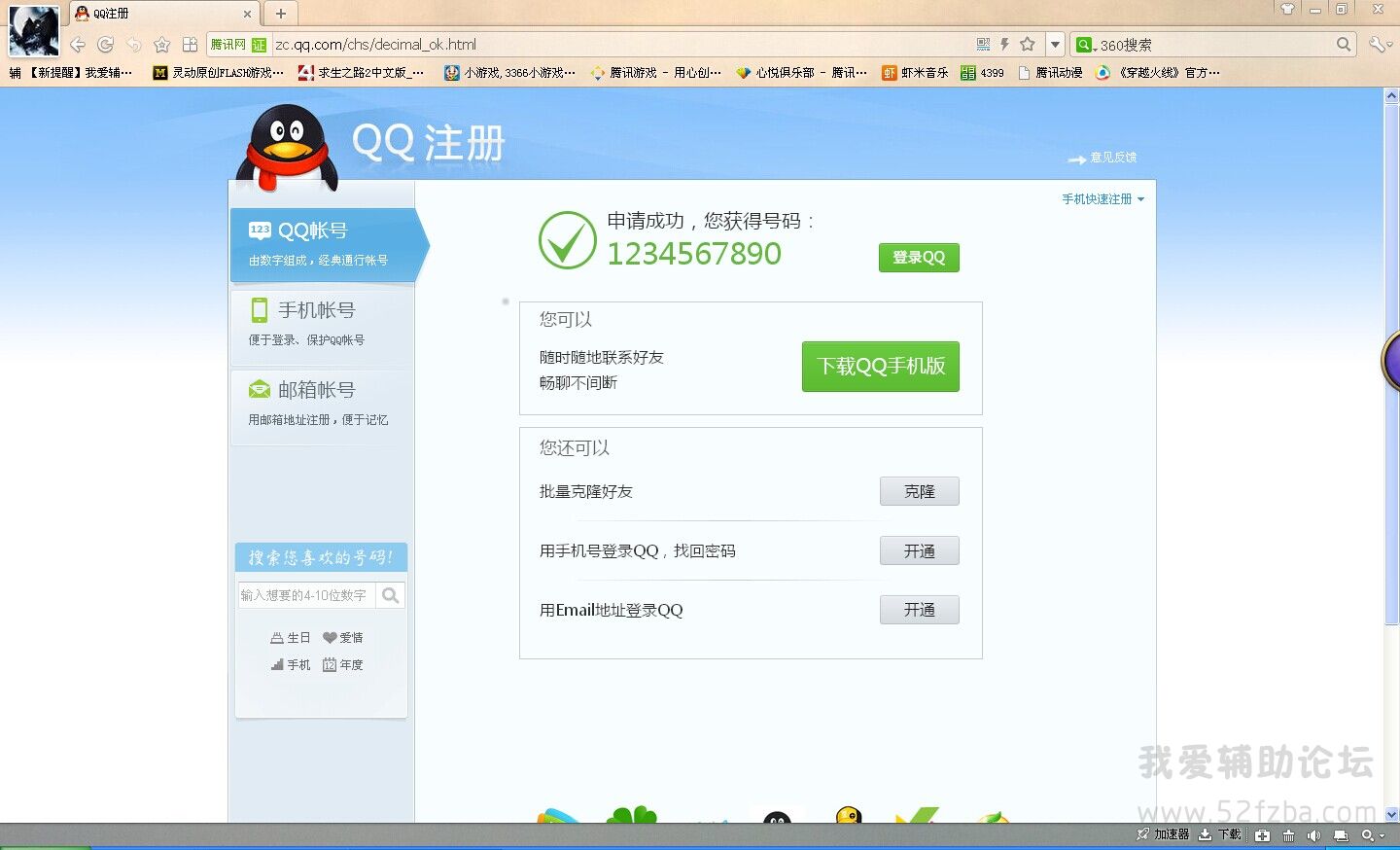Reload the page with the refresh icon
This screenshot has width=1400, height=850.
click(x=106, y=45)
